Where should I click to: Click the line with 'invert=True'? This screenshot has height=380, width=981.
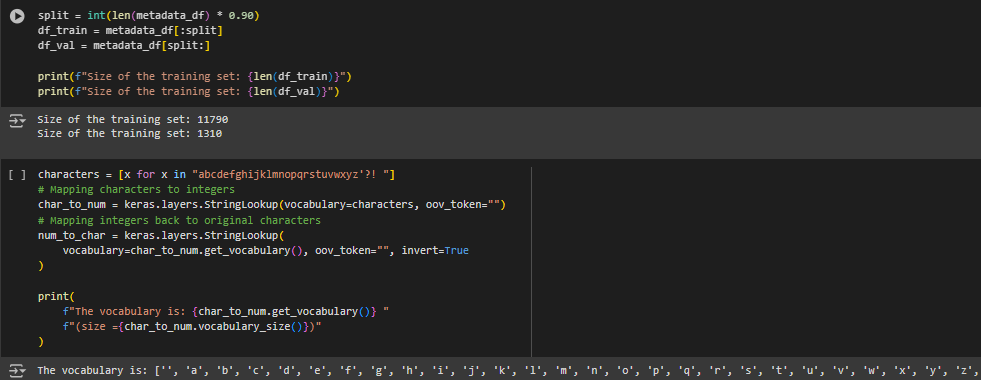[265, 250]
